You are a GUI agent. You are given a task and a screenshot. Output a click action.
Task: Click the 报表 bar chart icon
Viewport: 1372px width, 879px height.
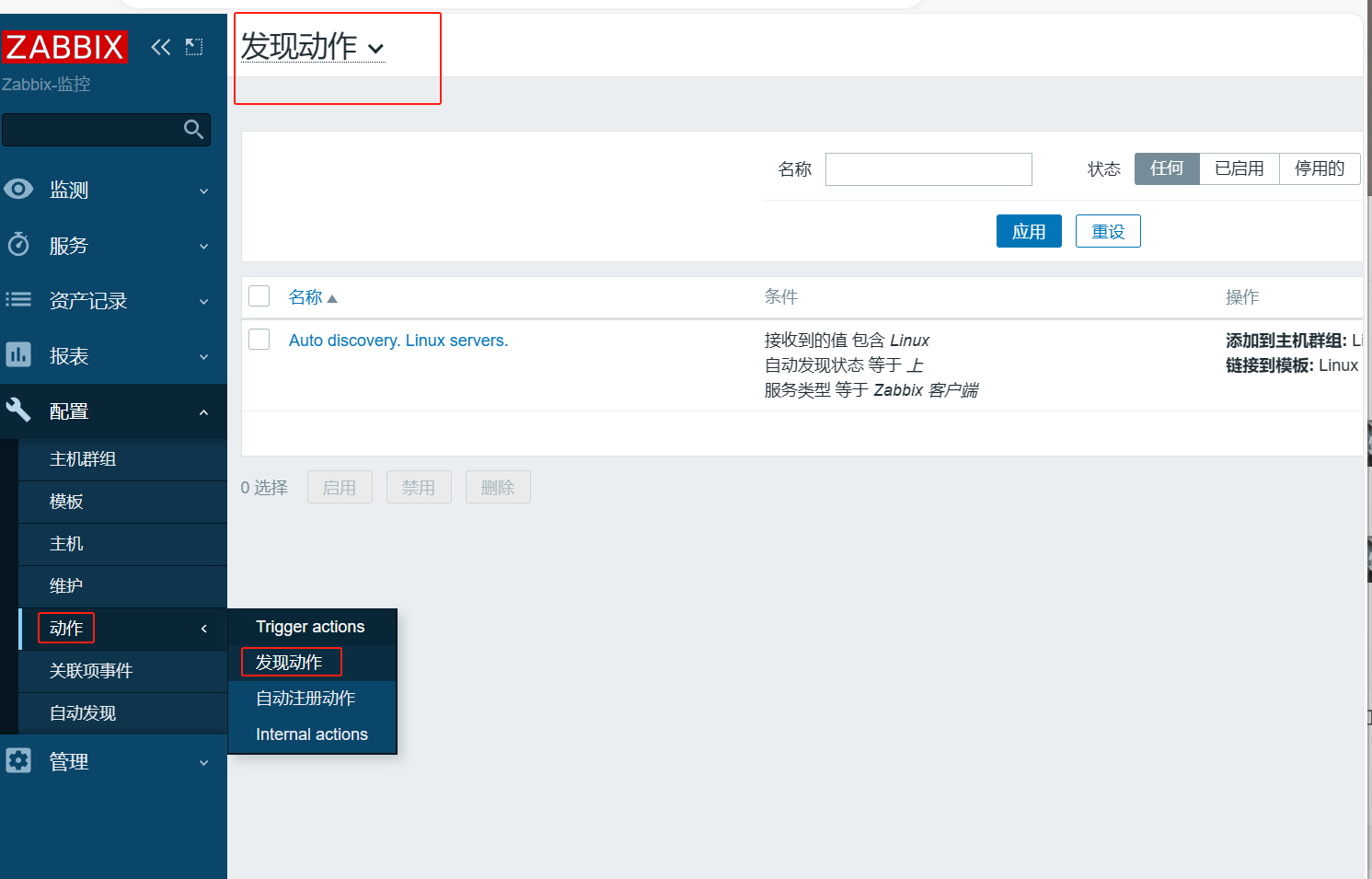pyautogui.click(x=18, y=355)
